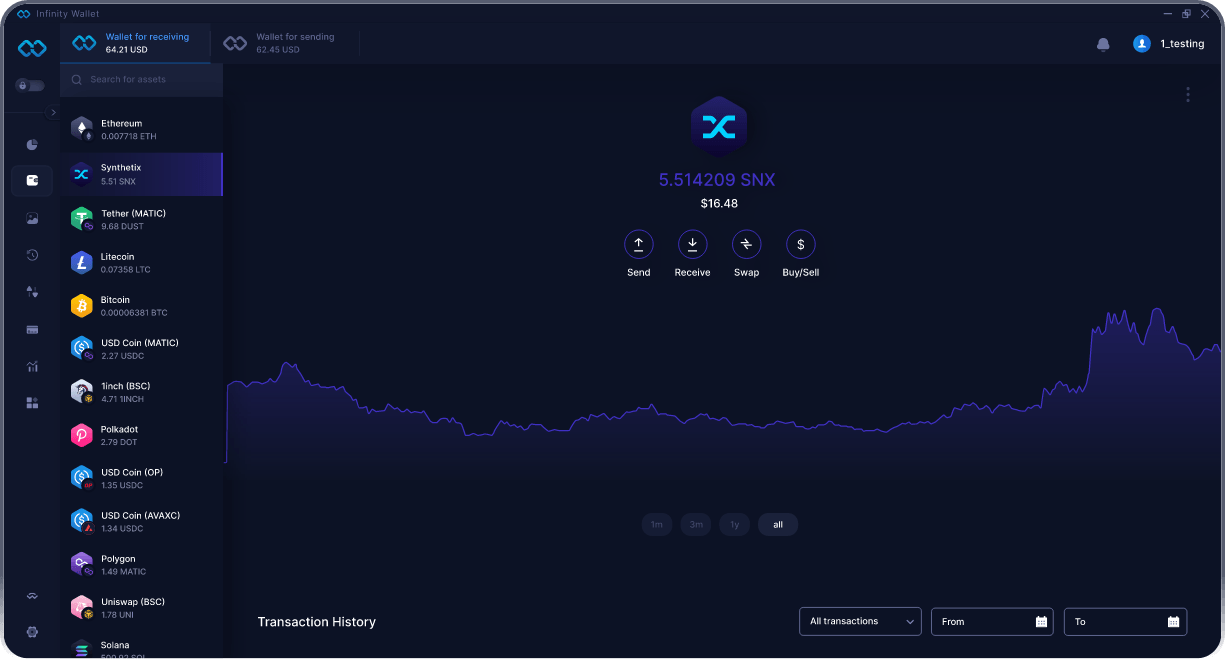Select the all chart range
The width and height of the screenshot is (1225, 662).
pyautogui.click(x=778, y=524)
